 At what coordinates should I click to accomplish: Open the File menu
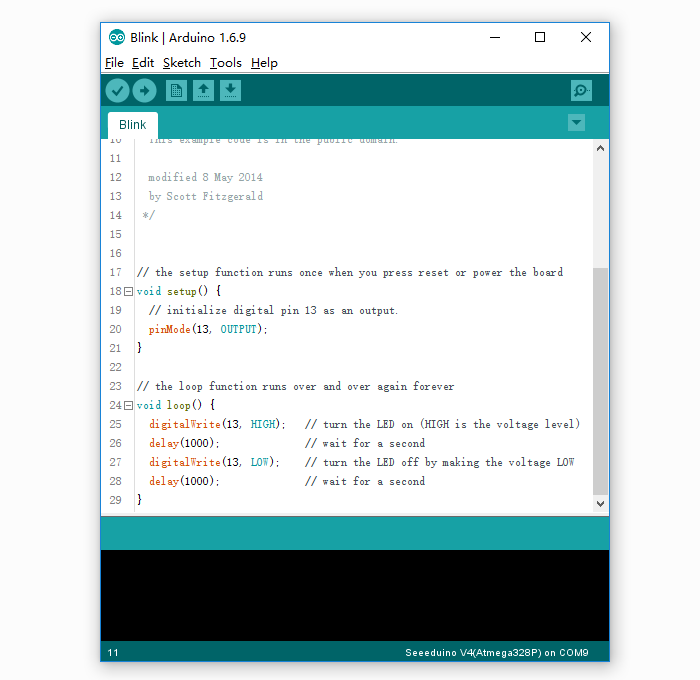114,63
